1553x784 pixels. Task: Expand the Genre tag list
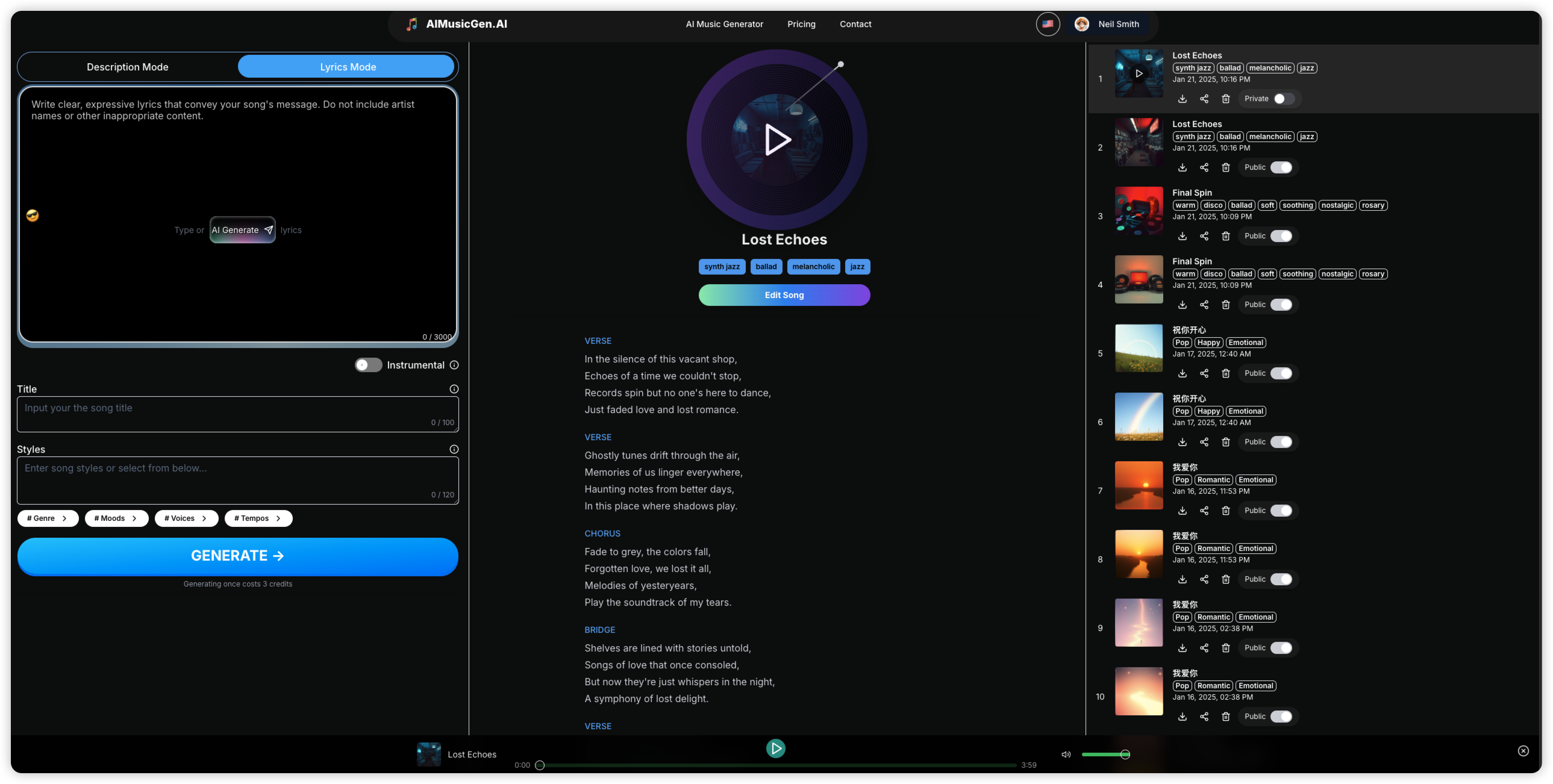pyautogui.click(x=47, y=518)
